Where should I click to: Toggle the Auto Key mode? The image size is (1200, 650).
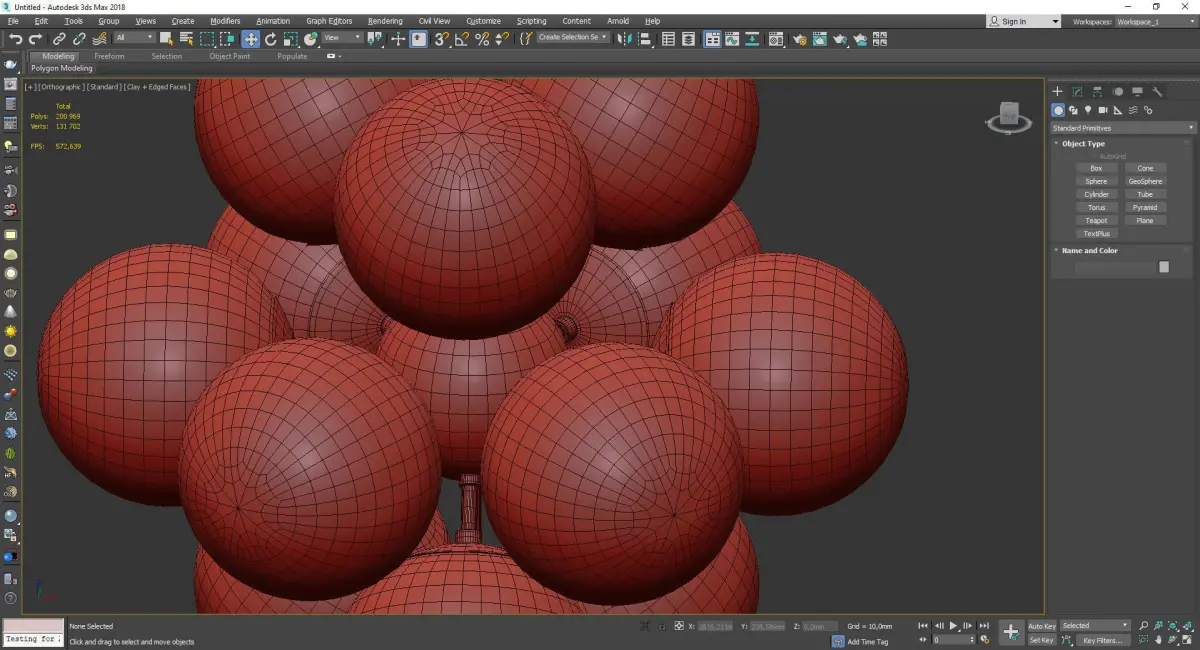[x=1041, y=625]
